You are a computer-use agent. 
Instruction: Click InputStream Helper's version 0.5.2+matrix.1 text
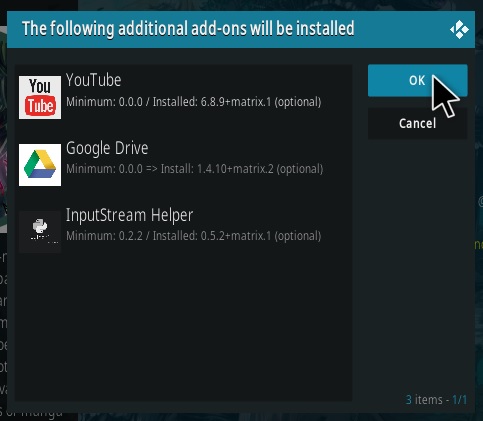[236, 236]
